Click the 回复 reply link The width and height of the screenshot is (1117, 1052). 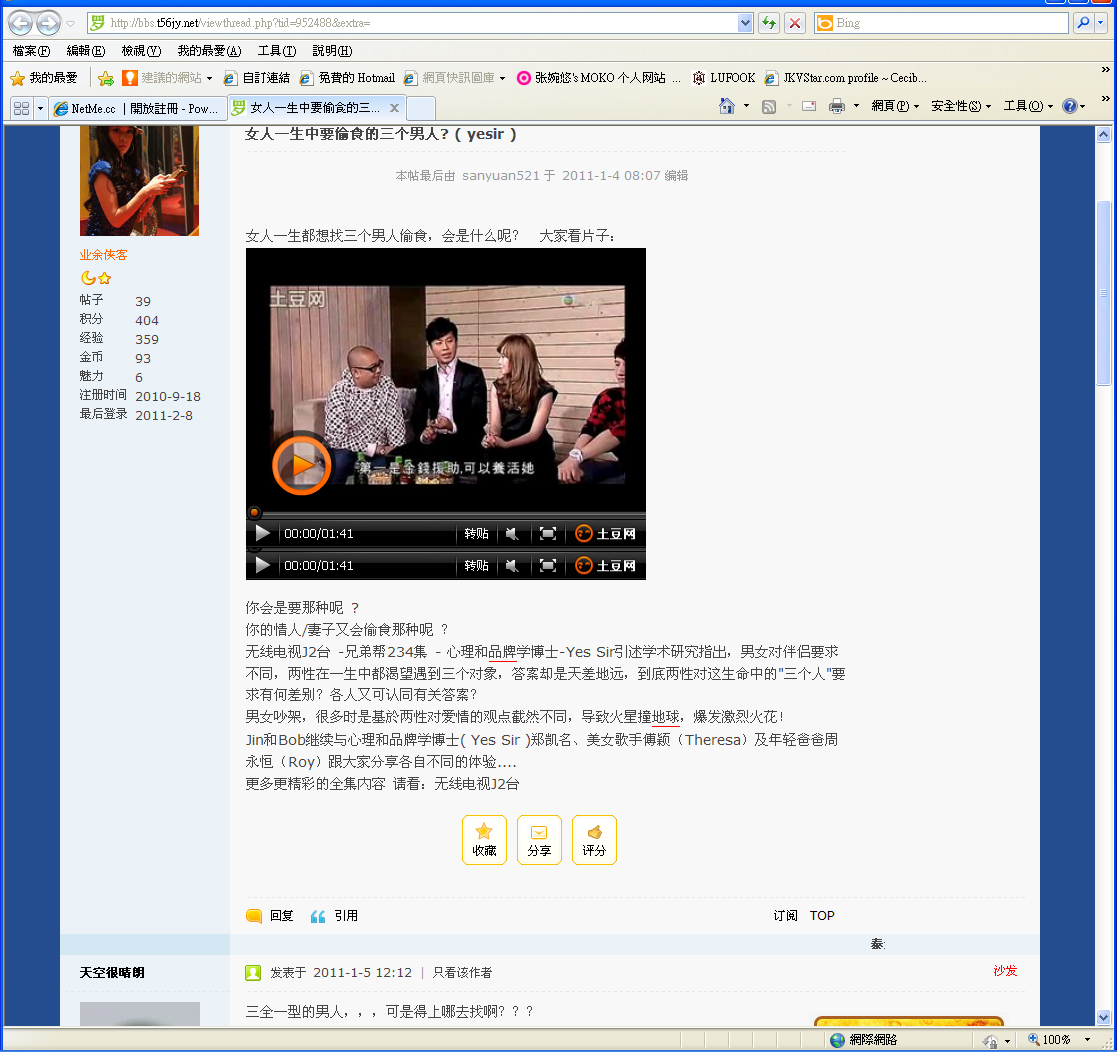point(281,916)
